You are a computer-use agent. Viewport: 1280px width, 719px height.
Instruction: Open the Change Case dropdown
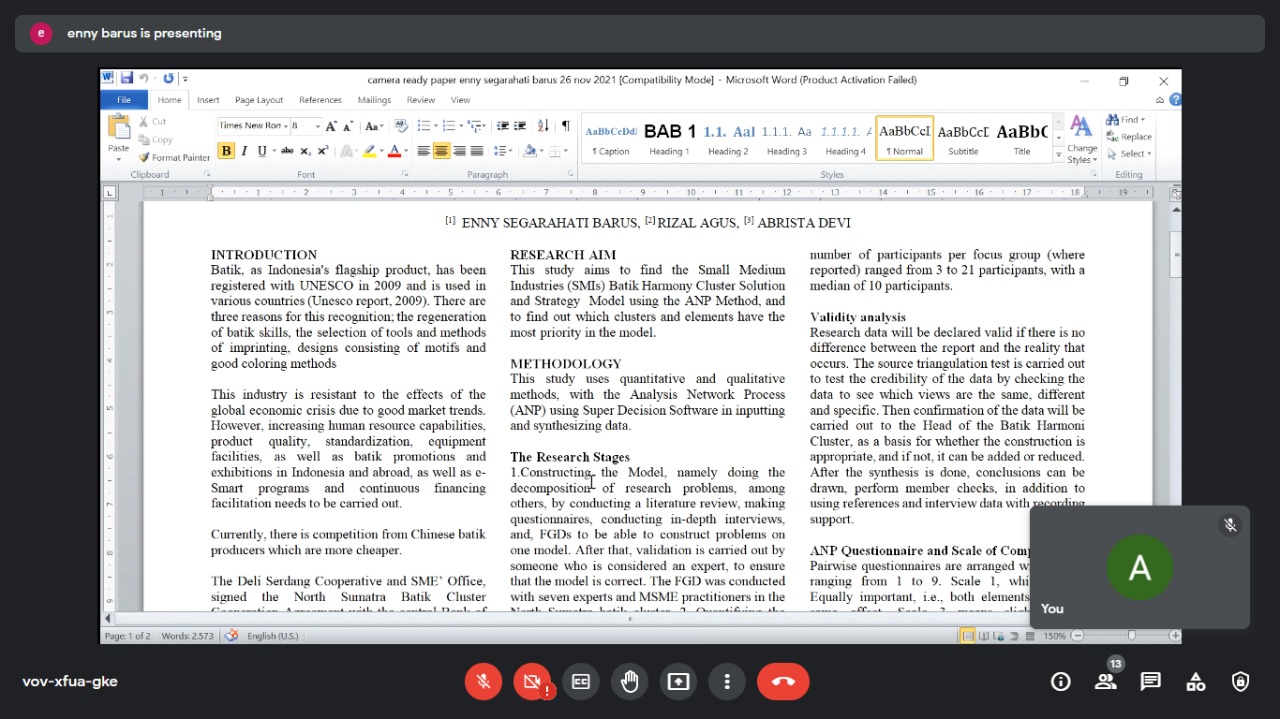tap(374, 126)
